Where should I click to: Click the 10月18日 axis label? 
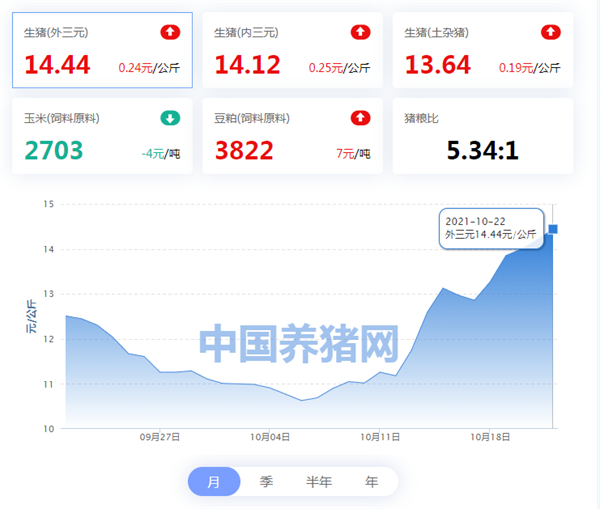(490, 437)
